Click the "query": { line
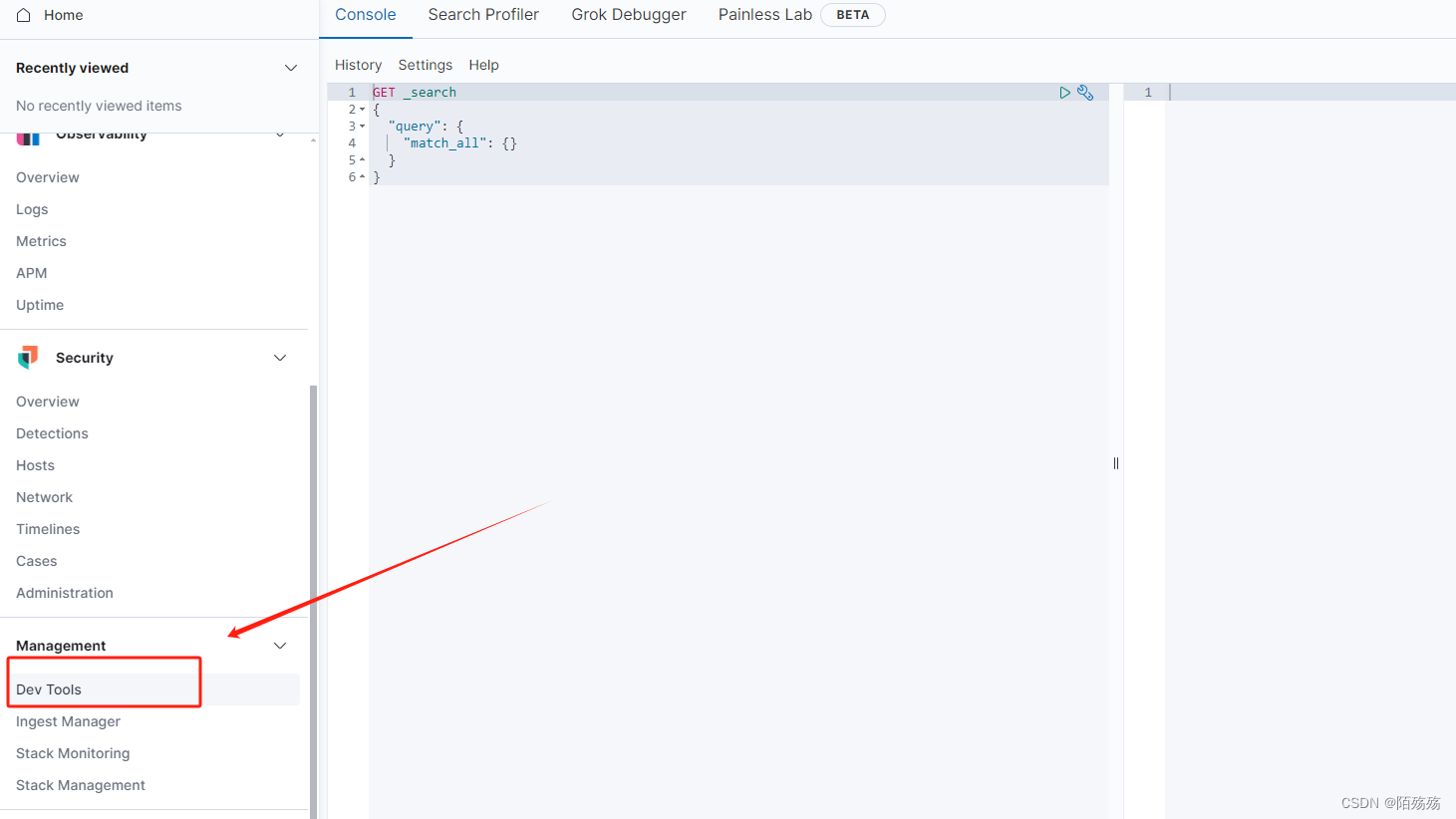The width and height of the screenshot is (1456, 819). (x=427, y=127)
